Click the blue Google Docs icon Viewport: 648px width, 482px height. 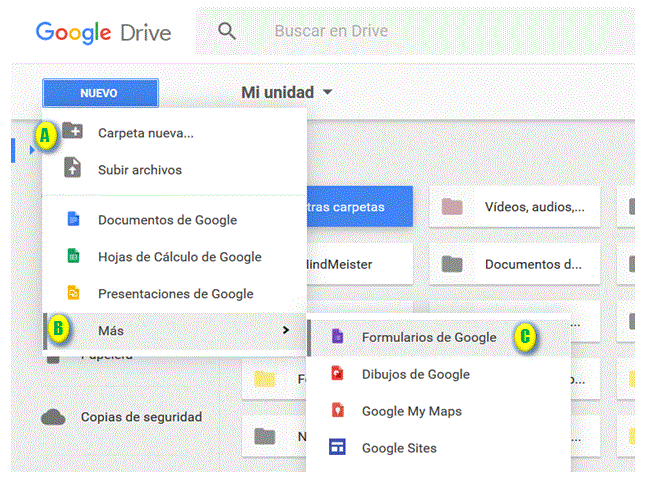pos(73,219)
